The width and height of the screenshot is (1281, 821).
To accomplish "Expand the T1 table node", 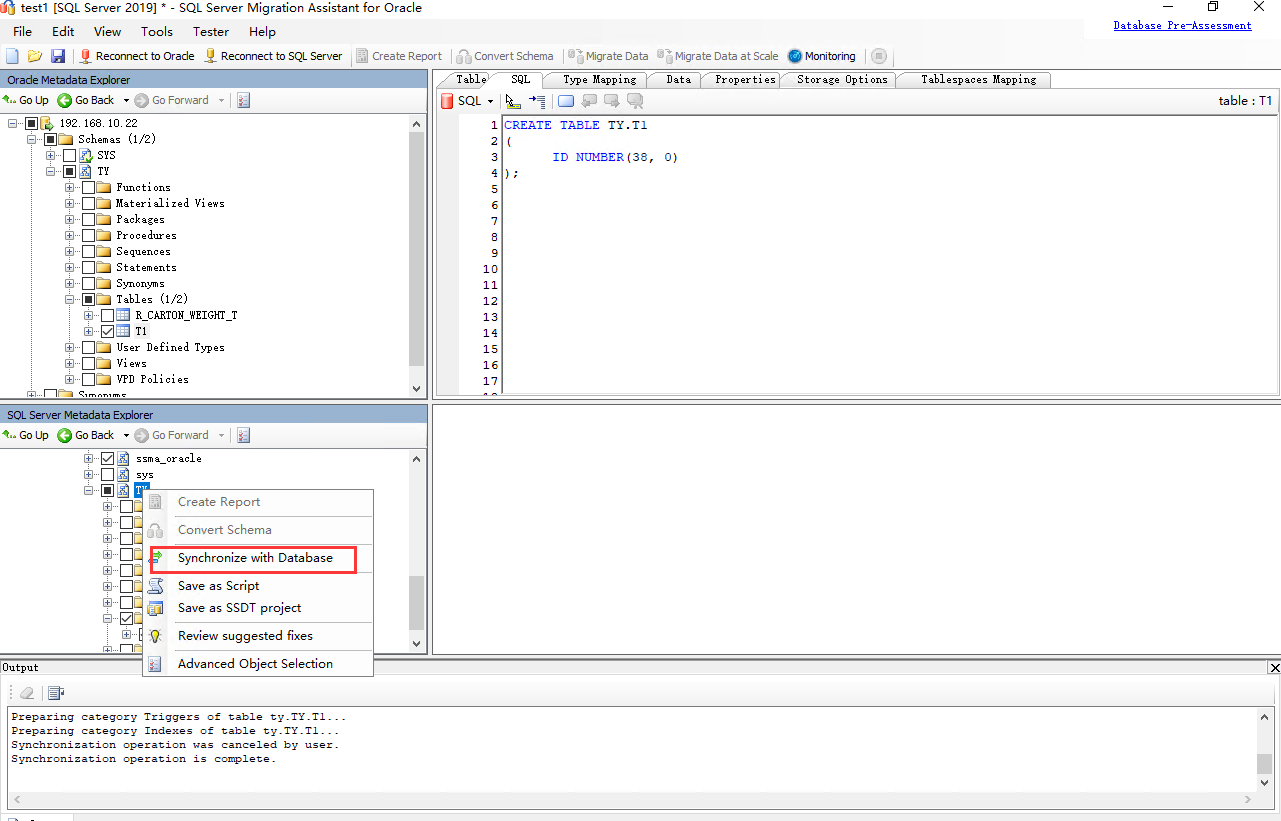I will tap(89, 331).
